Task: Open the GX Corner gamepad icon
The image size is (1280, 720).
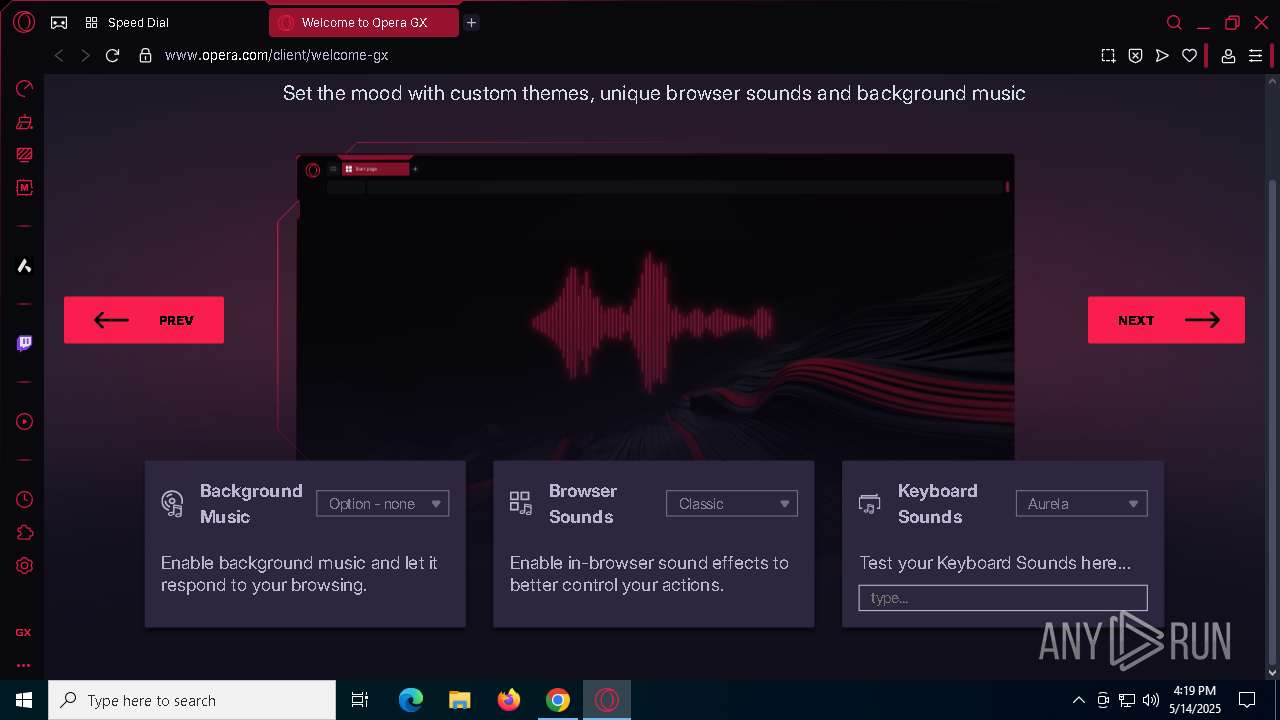Action: (59, 22)
